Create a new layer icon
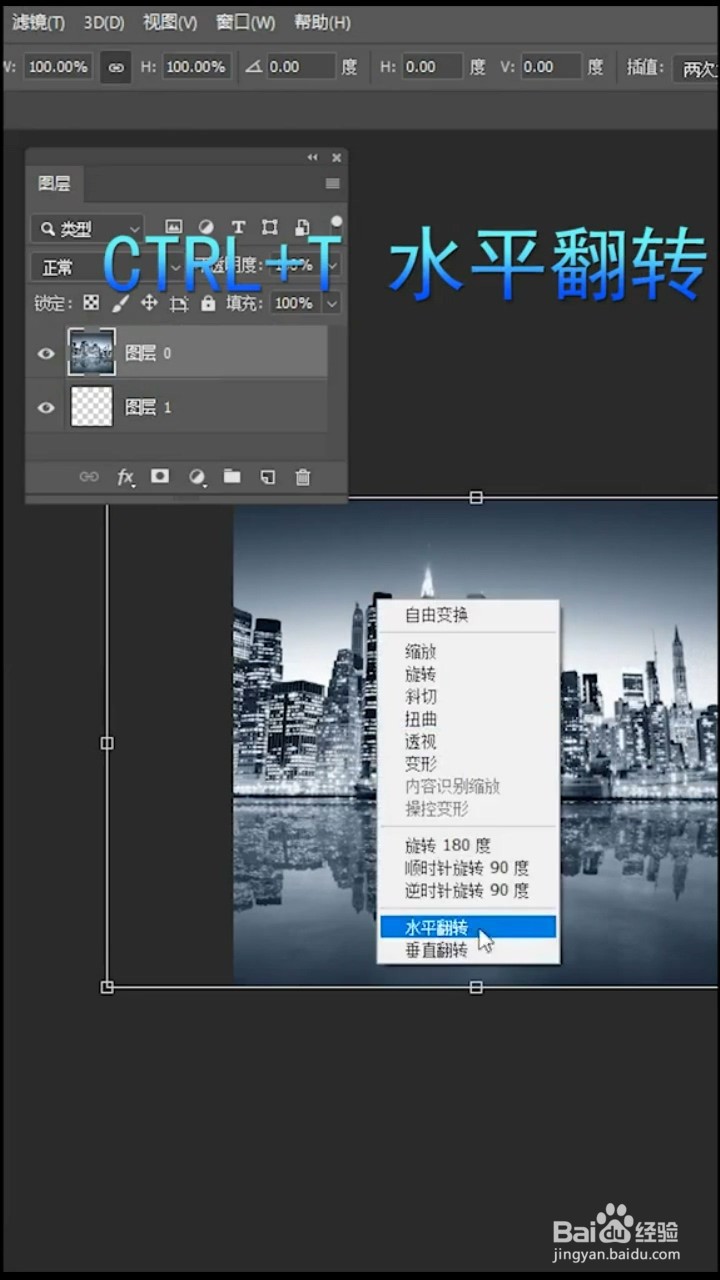720x1280 pixels. pyautogui.click(x=267, y=477)
